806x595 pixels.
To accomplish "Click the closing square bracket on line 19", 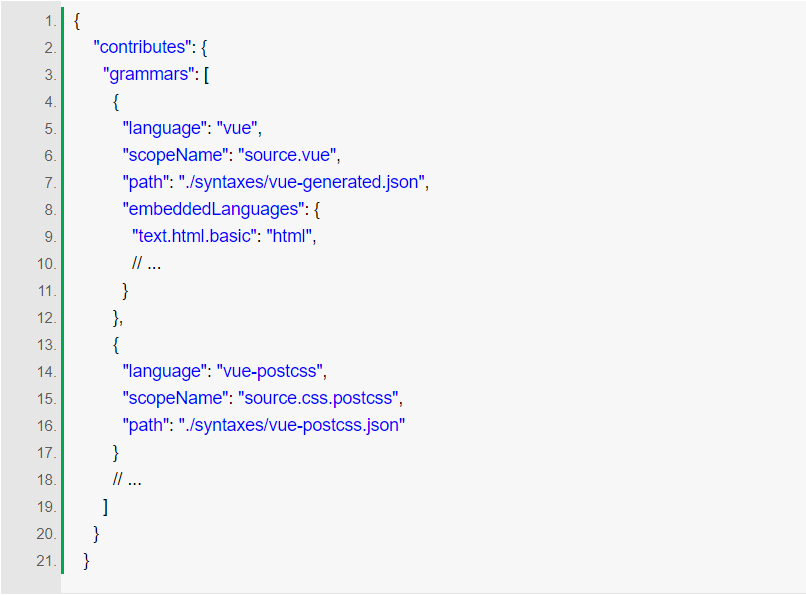I will (x=105, y=507).
